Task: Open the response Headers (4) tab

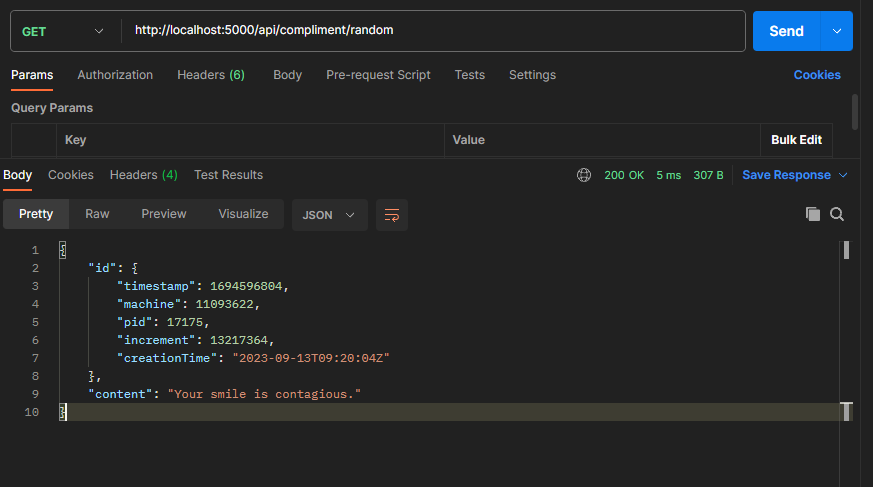Action: [x=144, y=175]
